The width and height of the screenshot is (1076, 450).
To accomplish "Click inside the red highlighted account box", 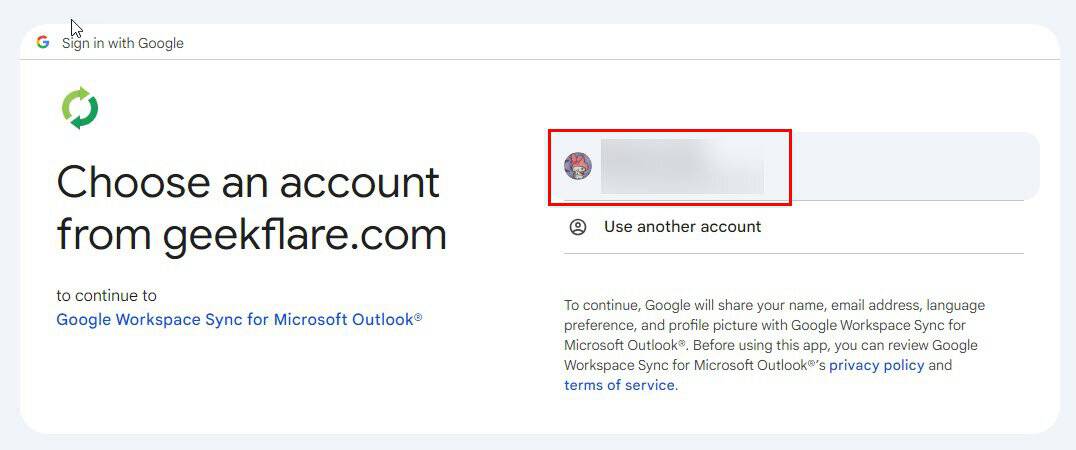I will click(x=670, y=167).
